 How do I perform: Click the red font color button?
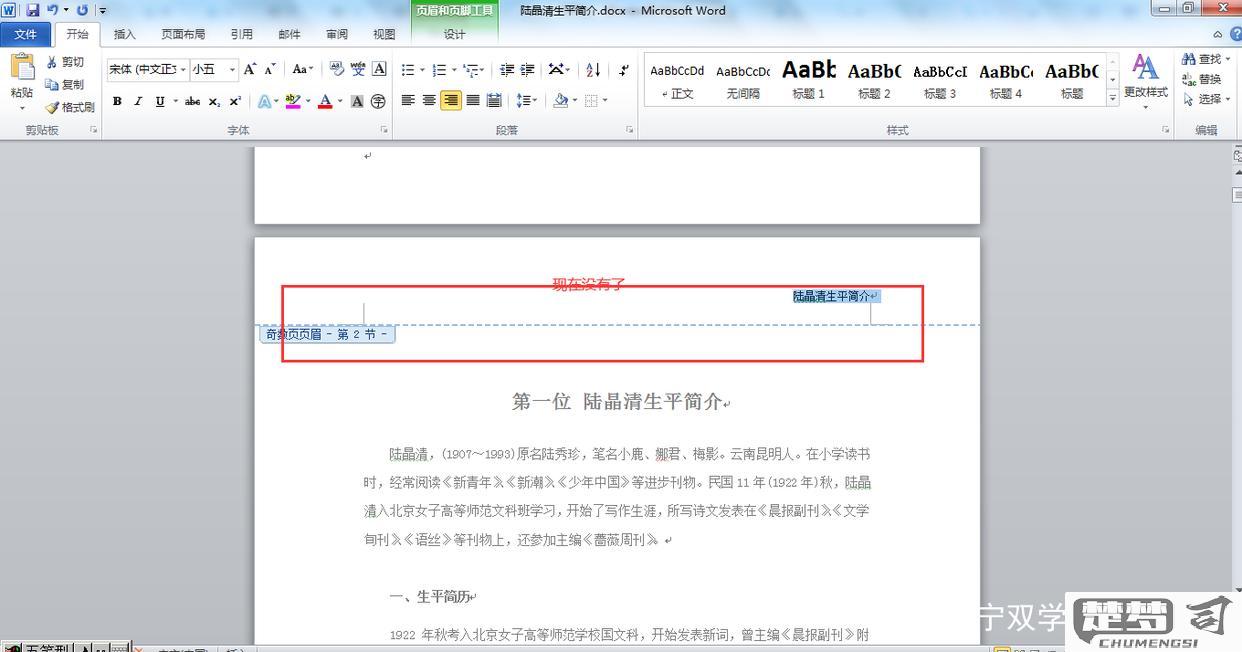pyautogui.click(x=324, y=101)
